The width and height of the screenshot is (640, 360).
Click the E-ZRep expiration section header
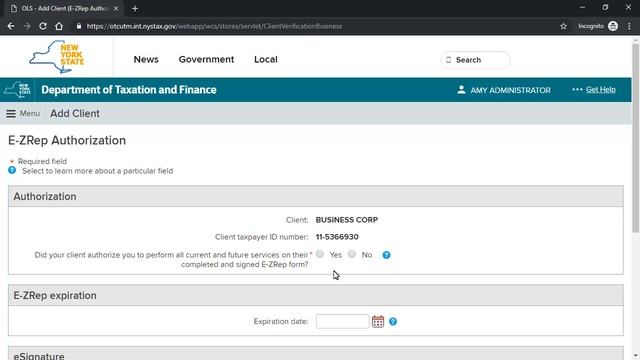[316, 295]
